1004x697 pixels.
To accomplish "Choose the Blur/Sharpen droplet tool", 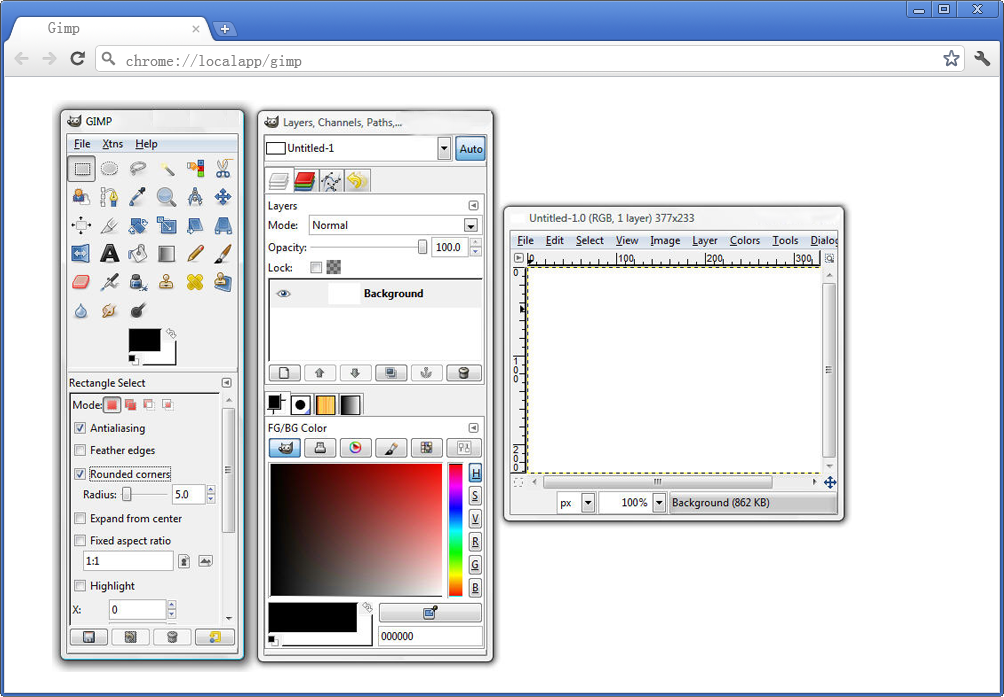I will click(x=81, y=310).
